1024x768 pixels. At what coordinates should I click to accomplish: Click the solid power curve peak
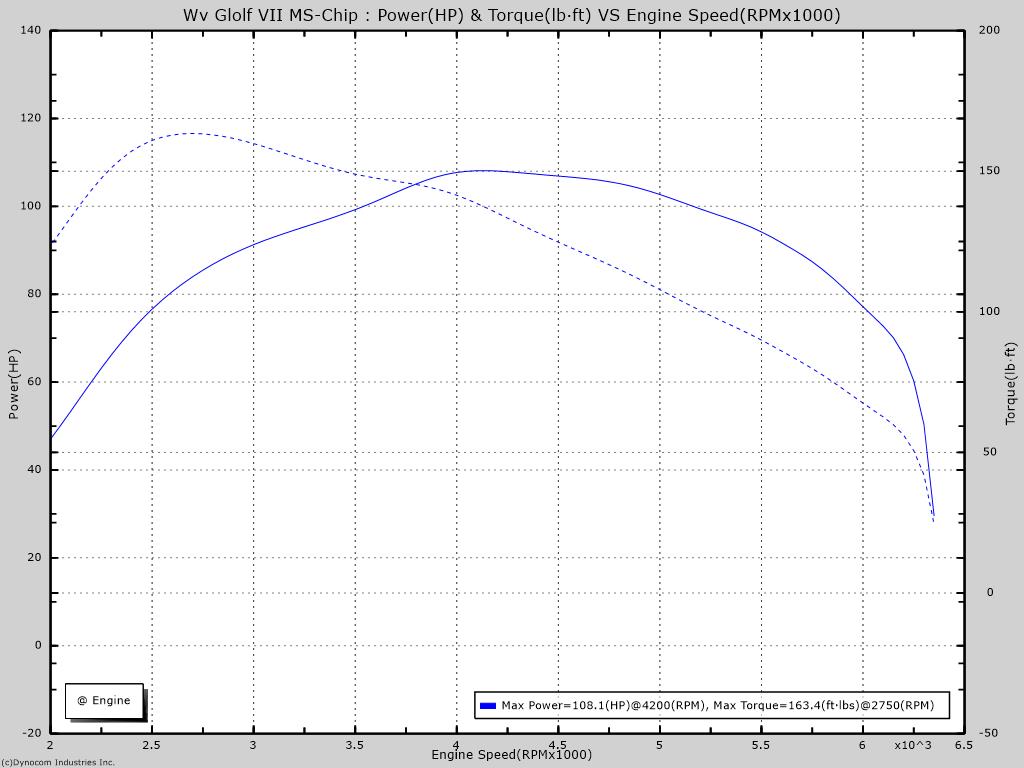(x=483, y=170)
